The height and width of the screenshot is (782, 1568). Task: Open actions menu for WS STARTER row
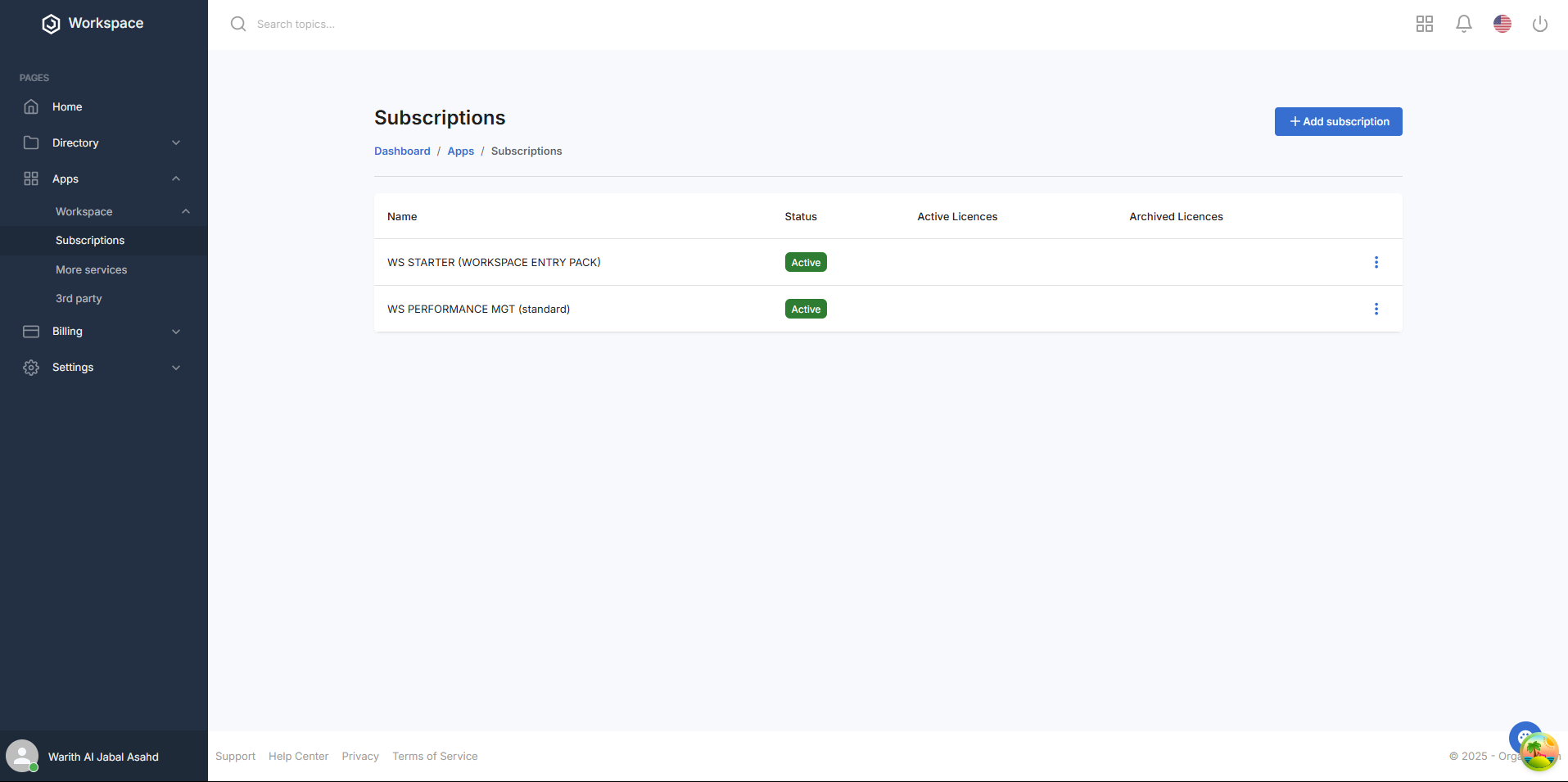pyautogui.click(x=1376, y=262)
